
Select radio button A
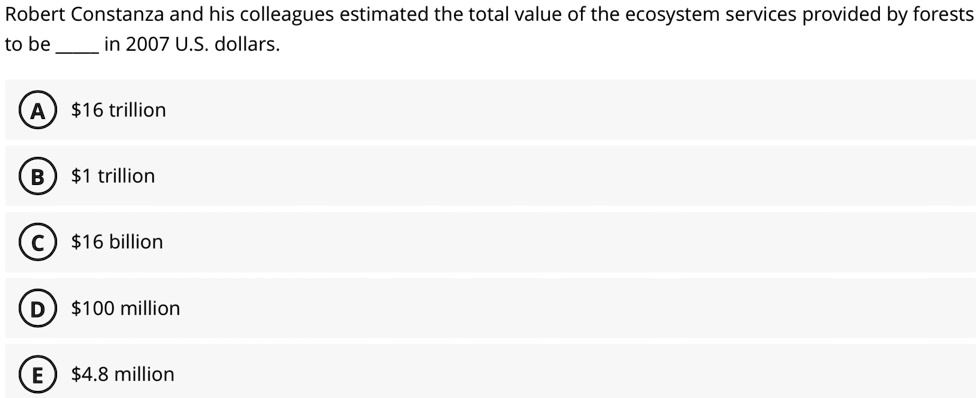pos(38,110)
